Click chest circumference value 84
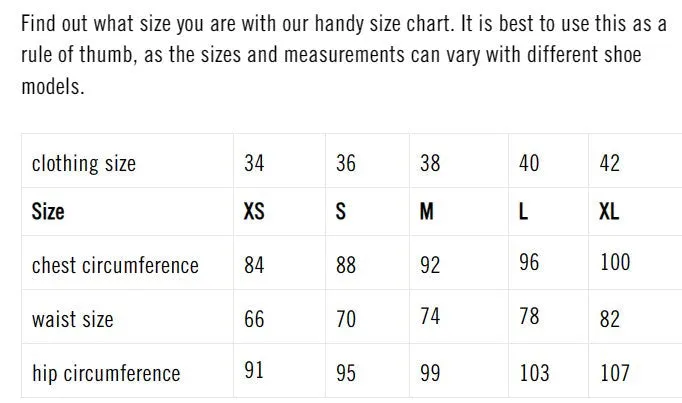This screenshot has width=682, height=403. (254, 265)
